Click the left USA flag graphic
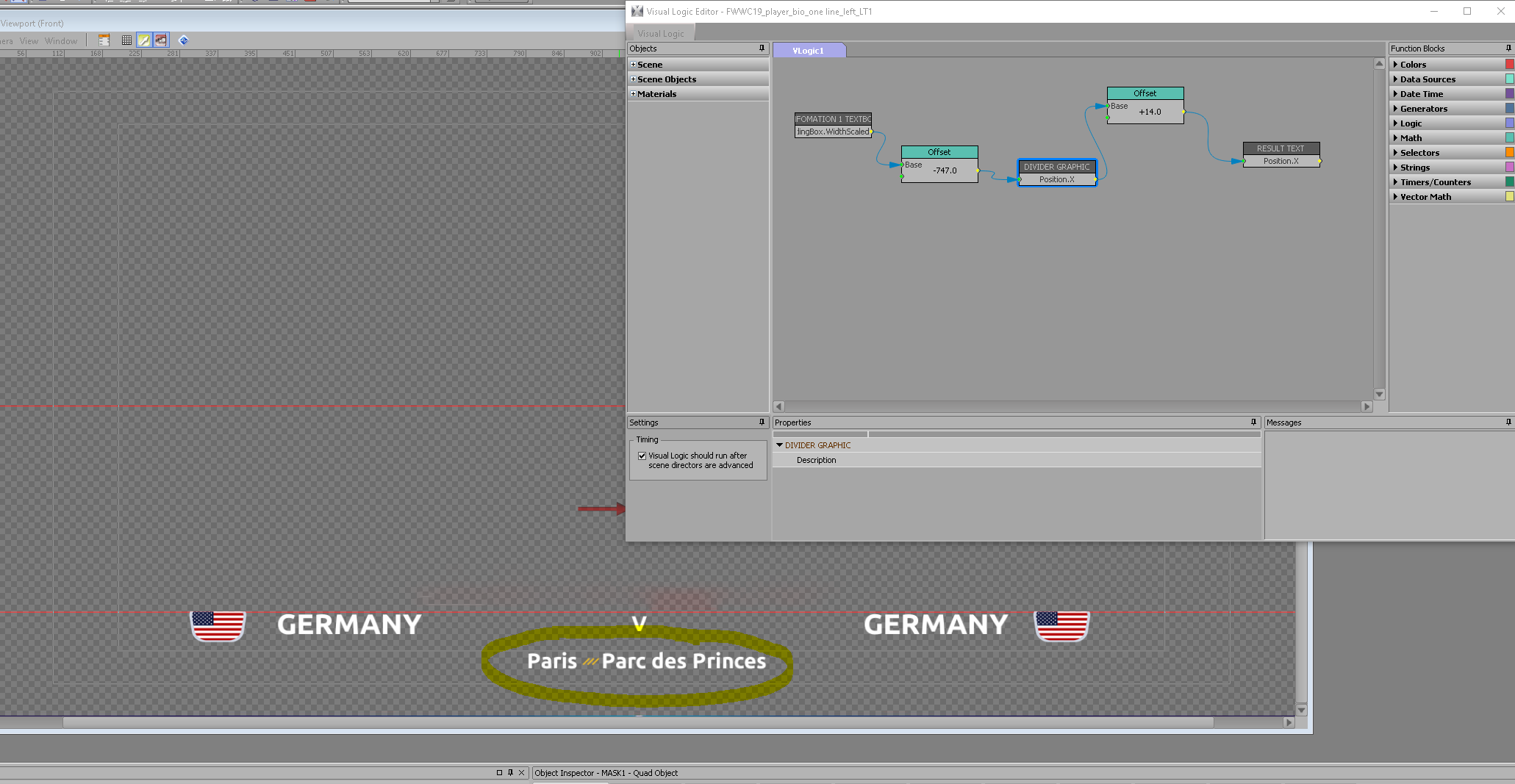 (x=218, y=626)
